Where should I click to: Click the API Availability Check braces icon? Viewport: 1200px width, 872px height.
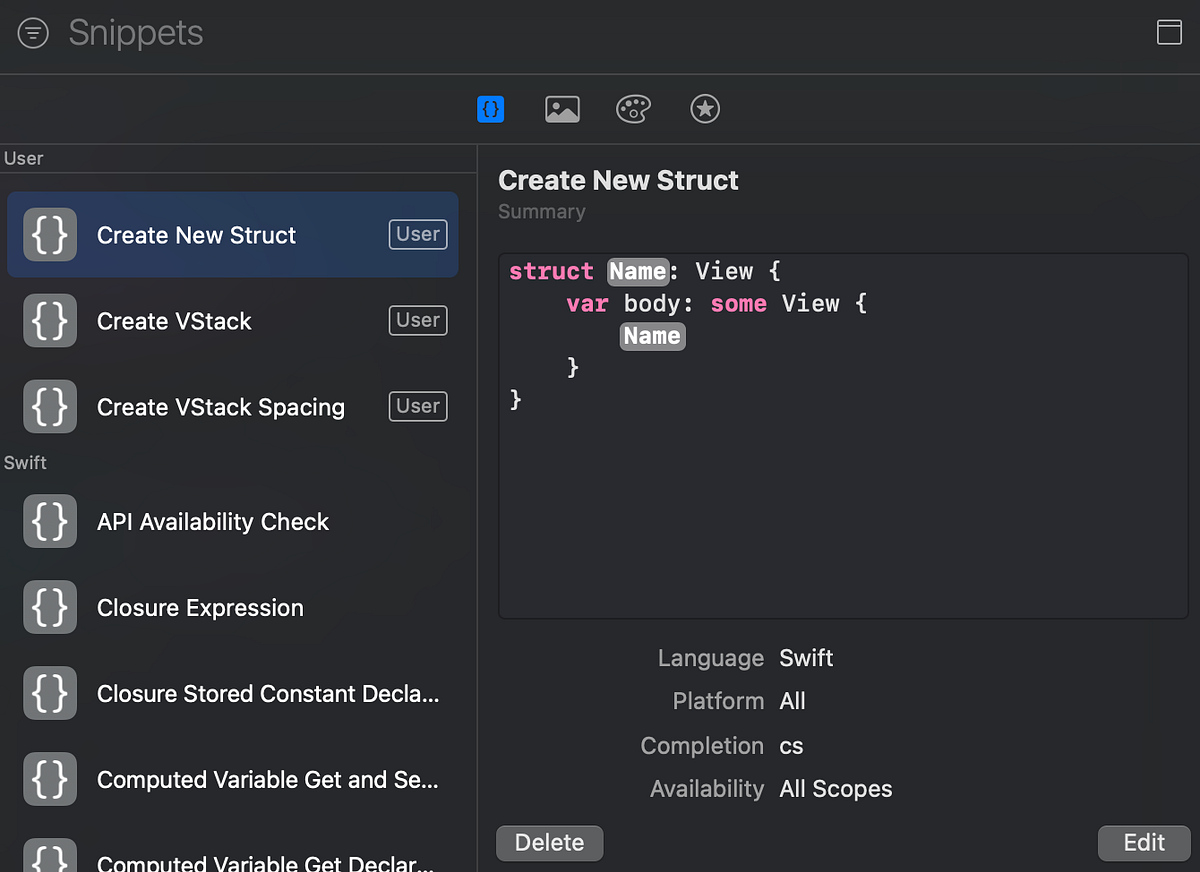pyautogui.click(x=49, y=521)
